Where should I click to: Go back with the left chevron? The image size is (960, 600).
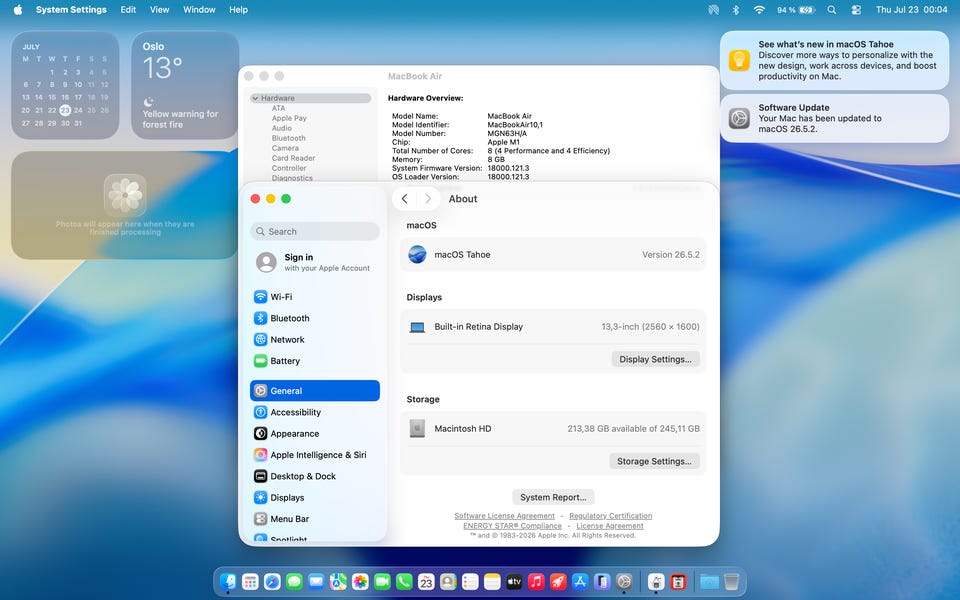click(405, 198)
